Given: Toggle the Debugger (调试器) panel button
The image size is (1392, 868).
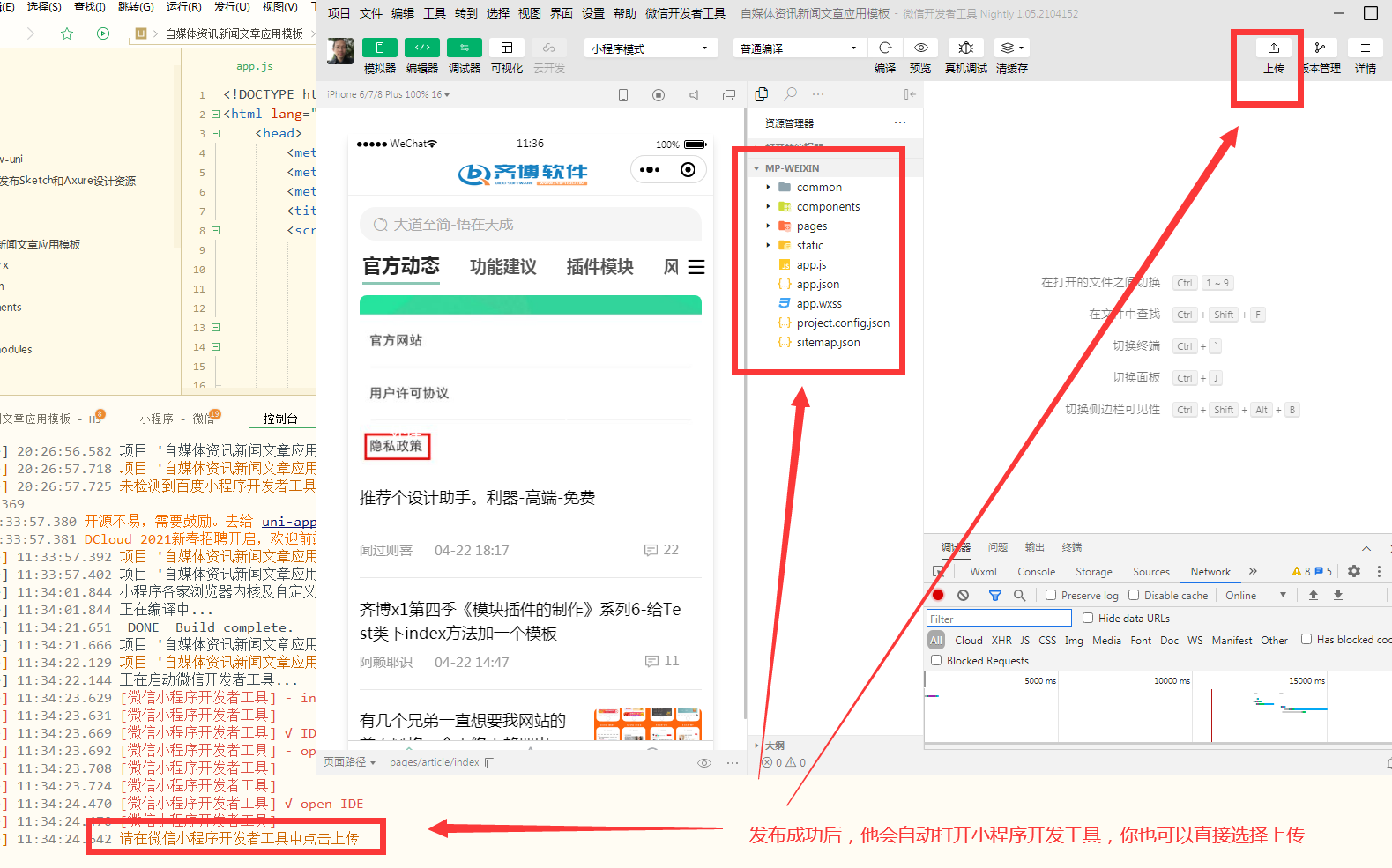Looking at the screenshot, I should point(465,48).
